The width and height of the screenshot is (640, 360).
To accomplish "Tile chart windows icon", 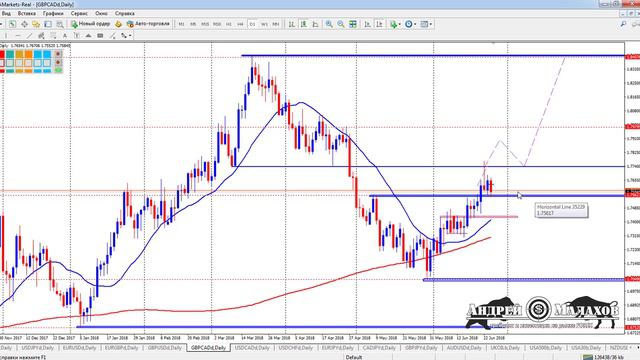I will coord(353,24).
